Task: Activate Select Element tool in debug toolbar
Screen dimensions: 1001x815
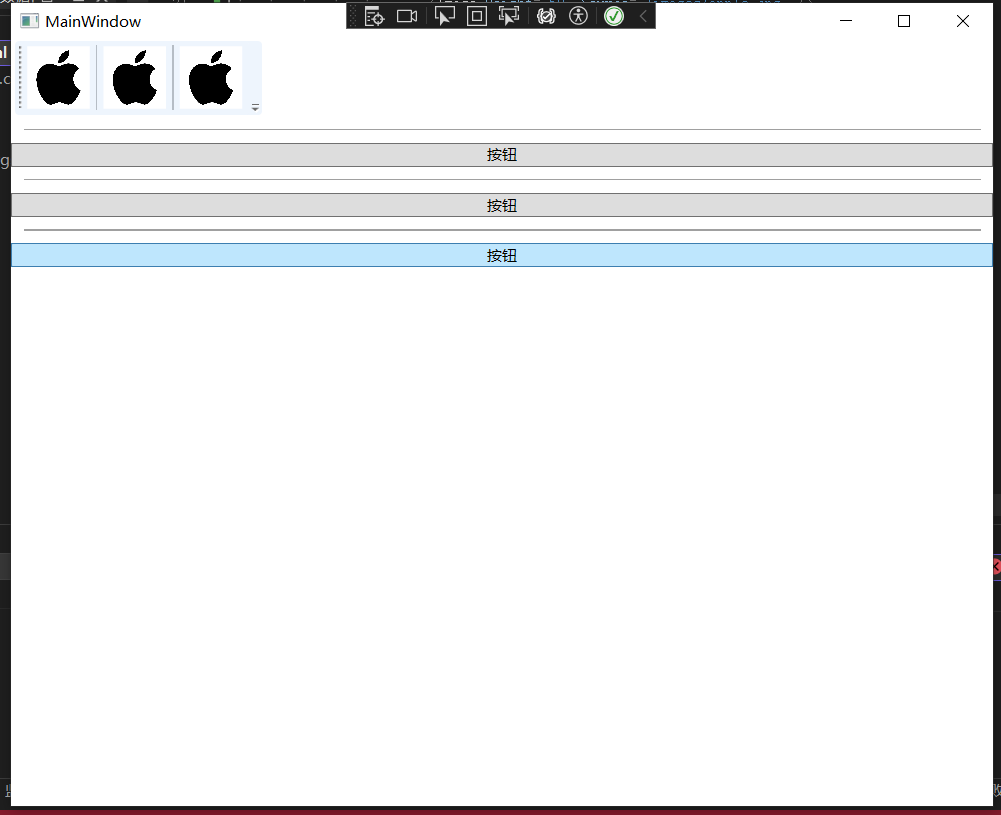Action: tap(444, 17)
